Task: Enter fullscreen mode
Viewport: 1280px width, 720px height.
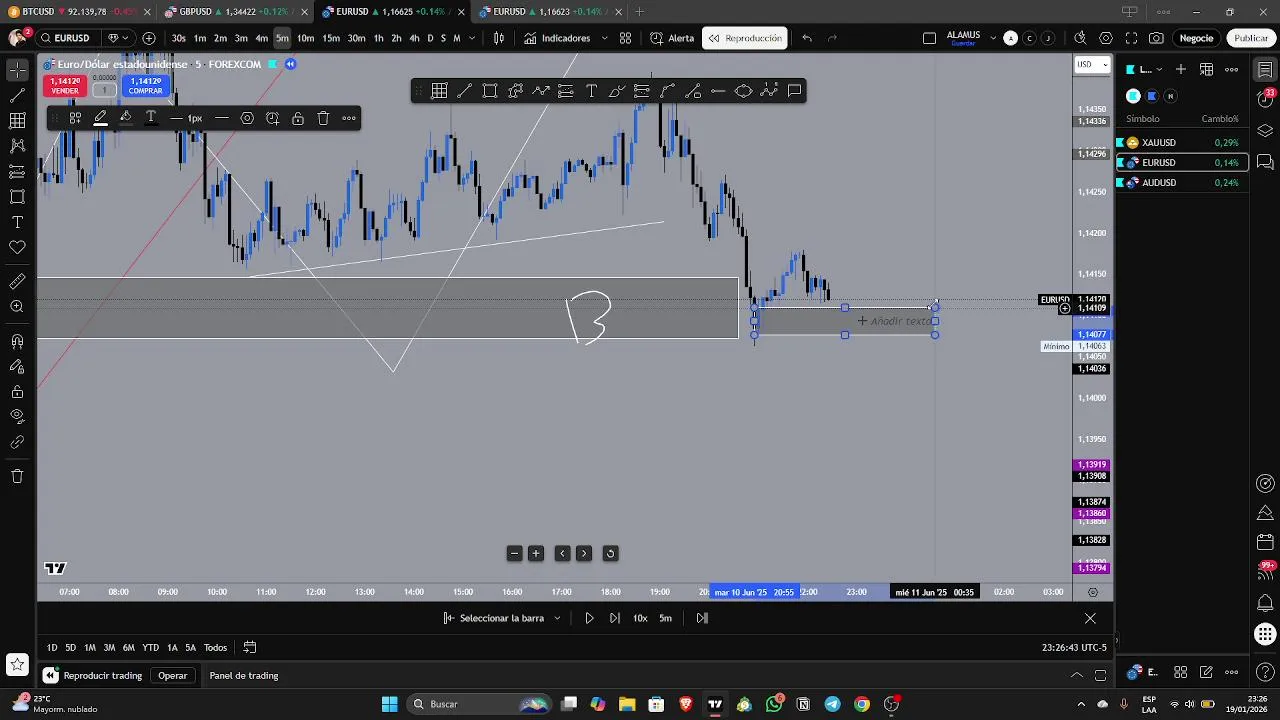Action: point(1131,38)
